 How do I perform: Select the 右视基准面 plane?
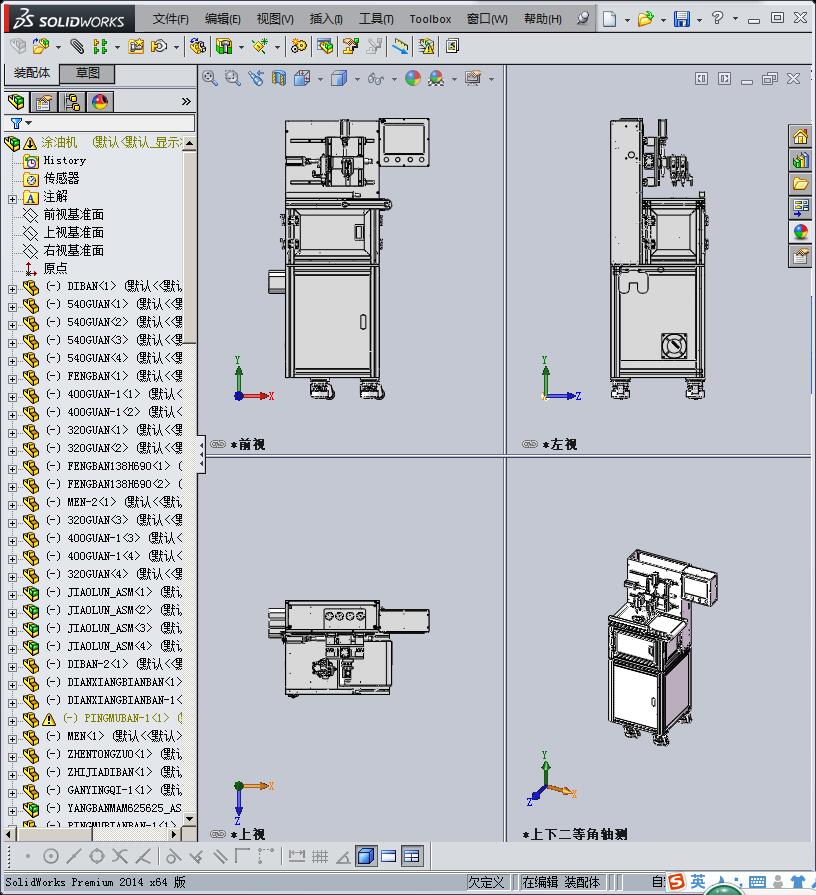74,251
